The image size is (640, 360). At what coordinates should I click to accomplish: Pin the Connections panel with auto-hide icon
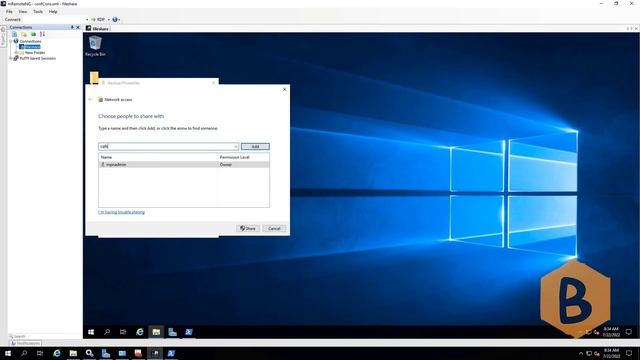[x=72, y=27]
